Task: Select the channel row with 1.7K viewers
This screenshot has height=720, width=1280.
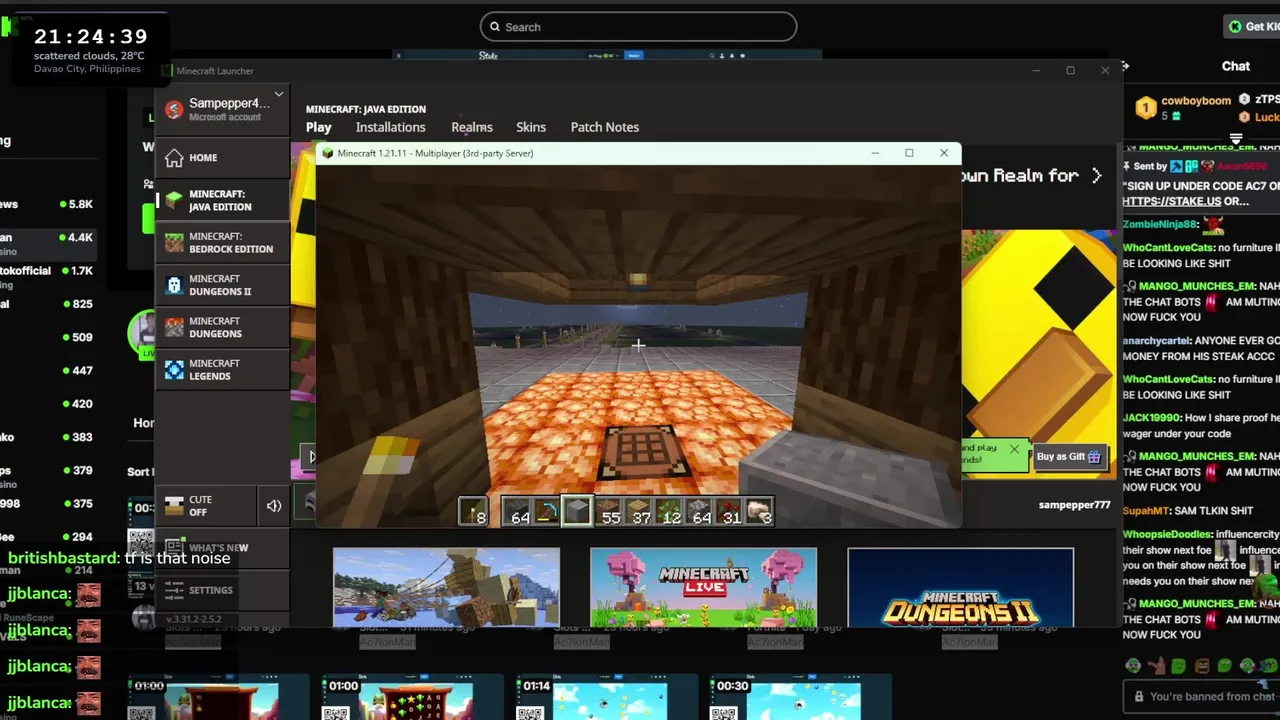Action: (x=48, y=271)
